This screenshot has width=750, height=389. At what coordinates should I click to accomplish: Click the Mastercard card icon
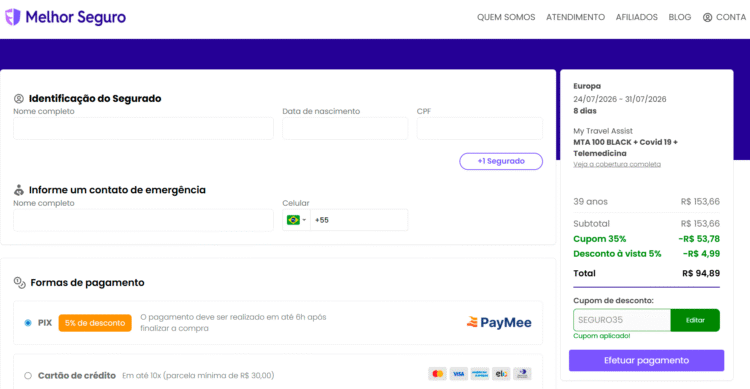437,374
